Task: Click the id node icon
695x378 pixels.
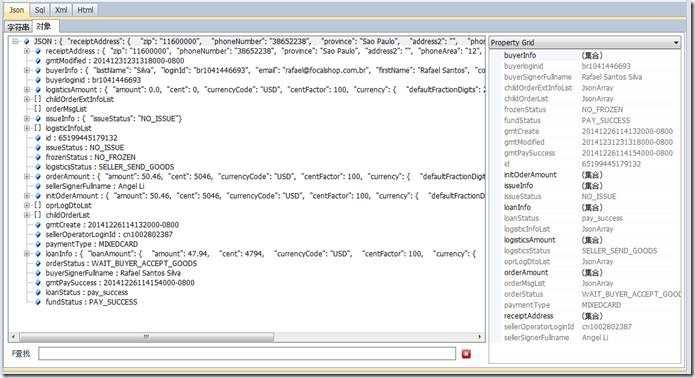Action: point(38,138)
